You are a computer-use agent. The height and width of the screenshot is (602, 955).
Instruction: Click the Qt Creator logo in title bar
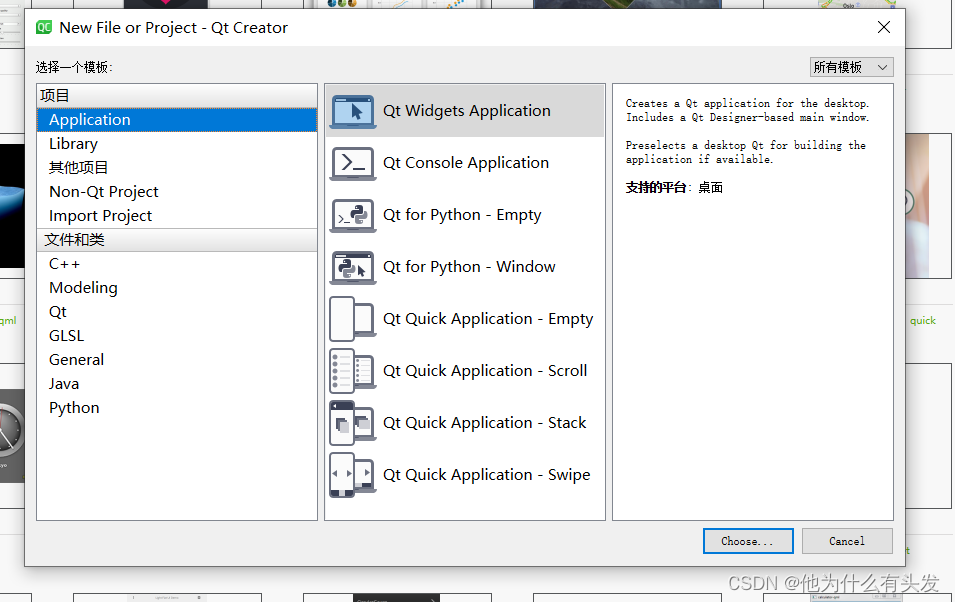coord(44,27)
